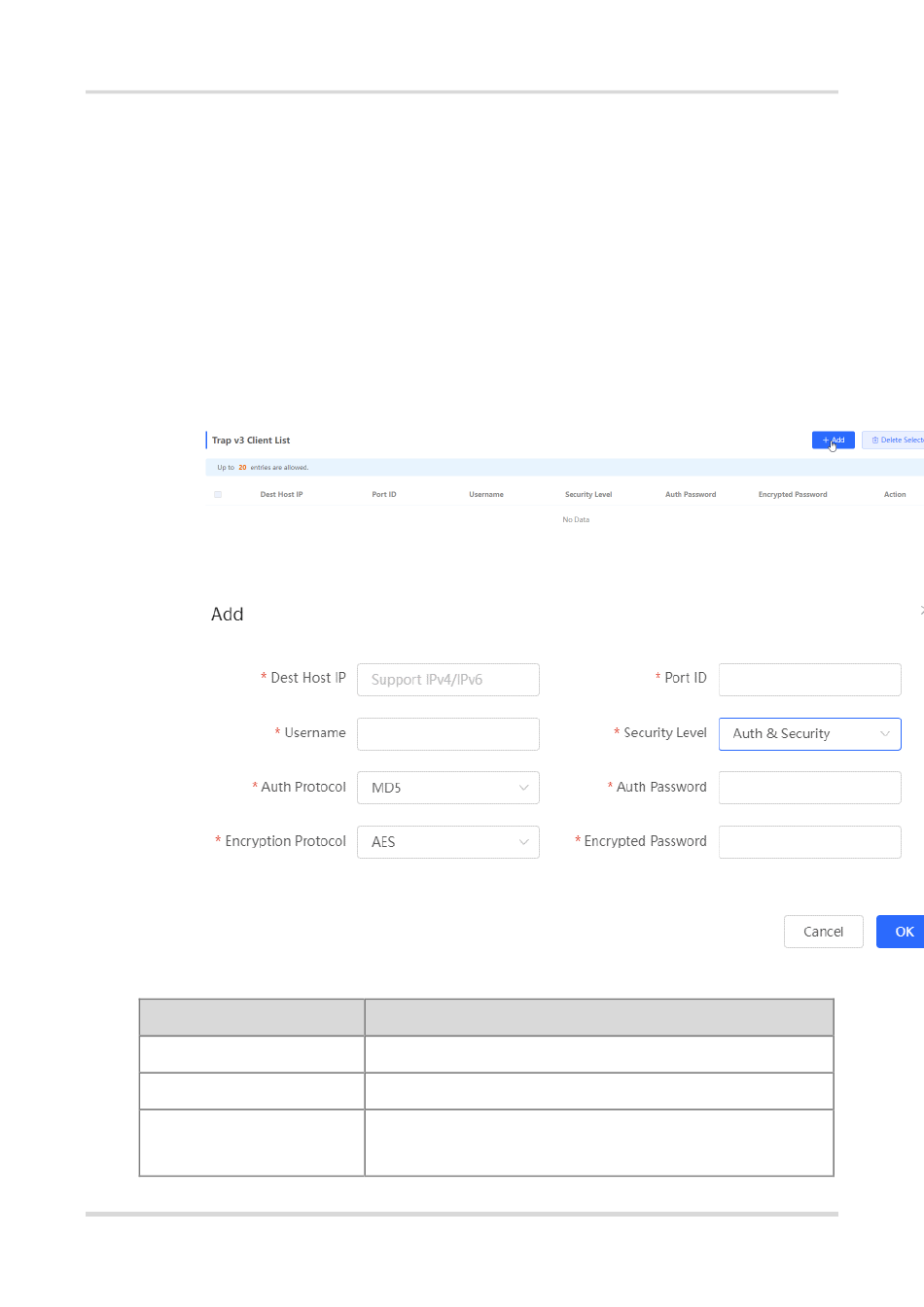Viewport: 924px width, 1307px height.
Task: Click the Dest Host IP column header
Action: tap(281, 495)
